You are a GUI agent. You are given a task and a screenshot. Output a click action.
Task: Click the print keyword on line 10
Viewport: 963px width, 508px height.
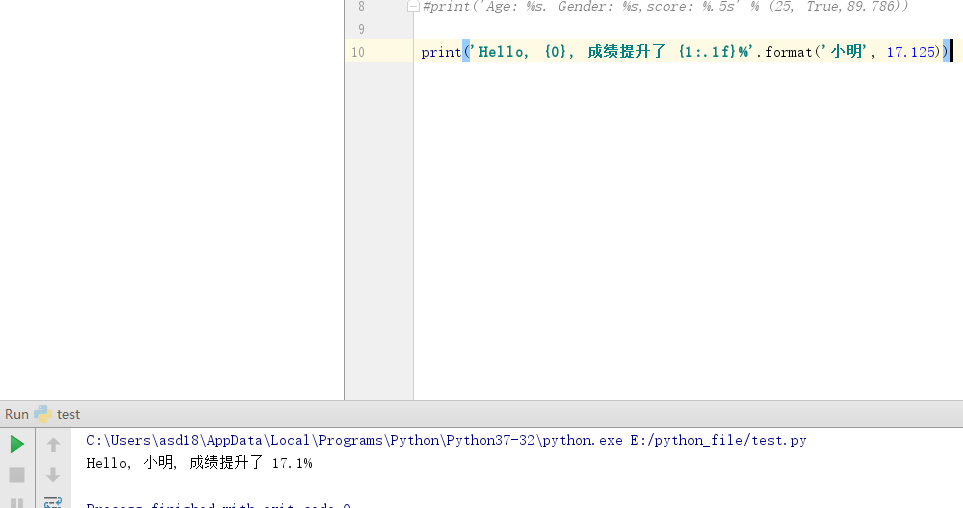pyautogui.click(x=441, y=52)
